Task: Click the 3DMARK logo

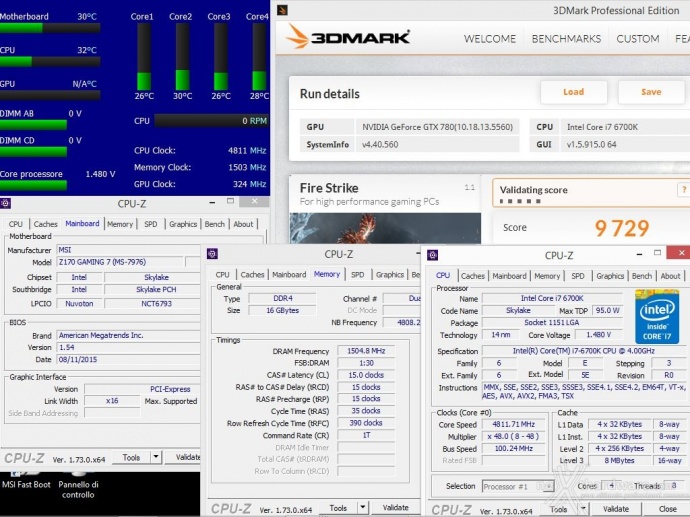Action: (348, 37)
